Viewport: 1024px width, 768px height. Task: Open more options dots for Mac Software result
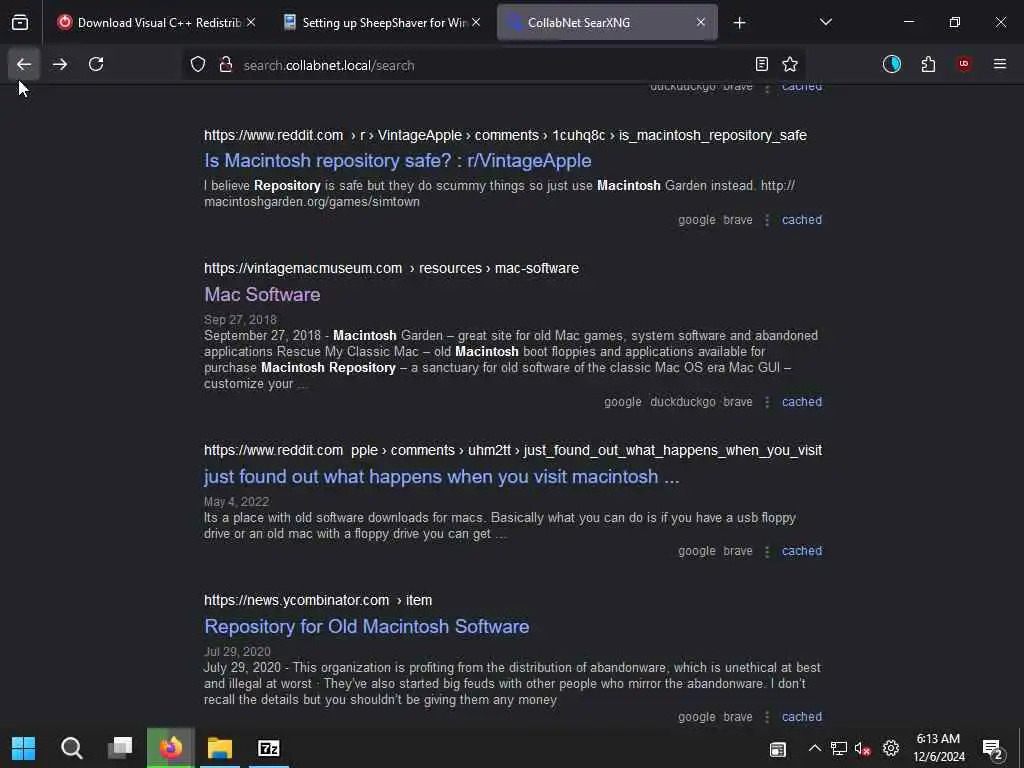tap(767, 402)
